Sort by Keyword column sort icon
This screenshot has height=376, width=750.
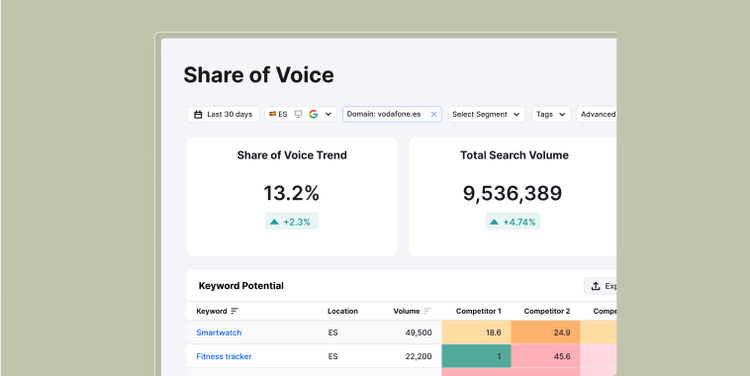(234, 311)
